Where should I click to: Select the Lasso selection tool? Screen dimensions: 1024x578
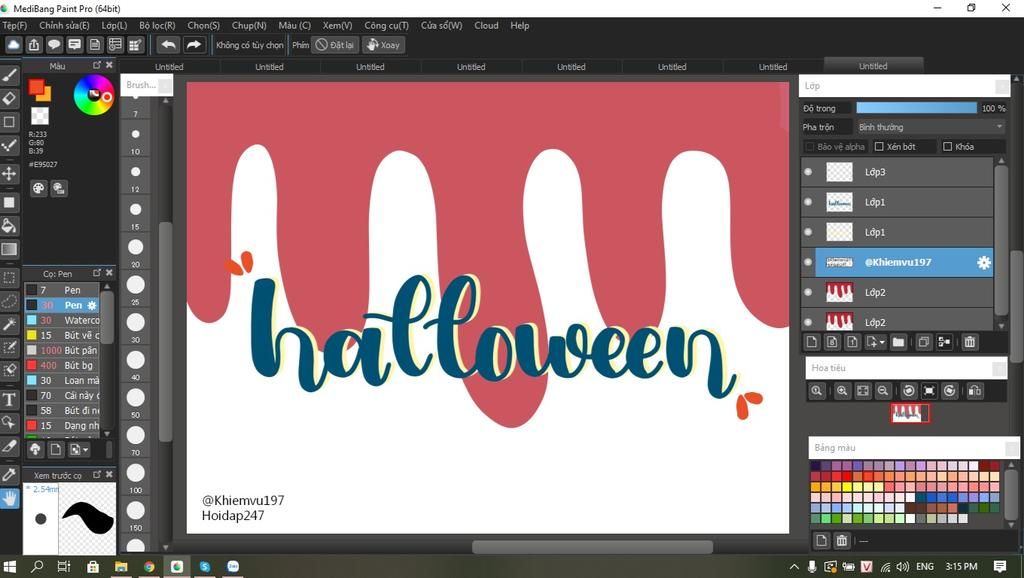coord(9,301)
